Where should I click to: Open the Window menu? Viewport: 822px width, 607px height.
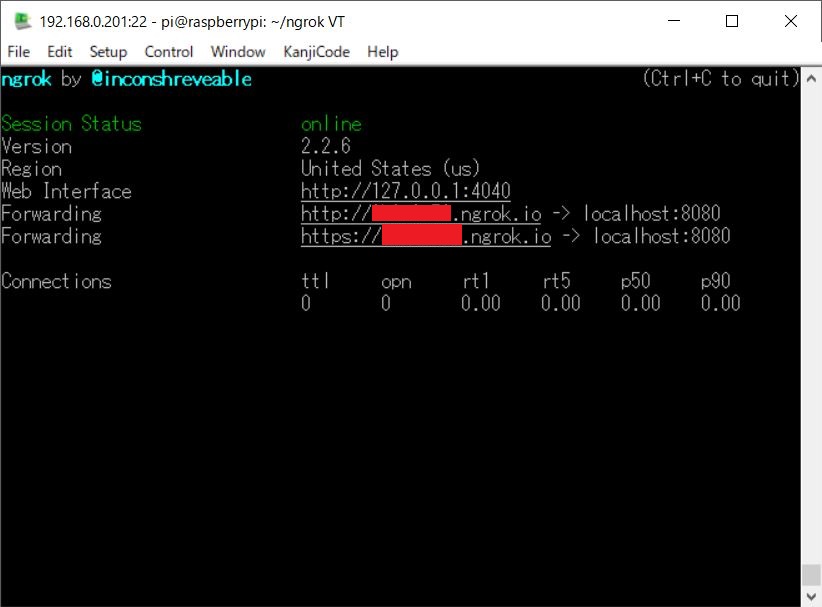(237, 52)
